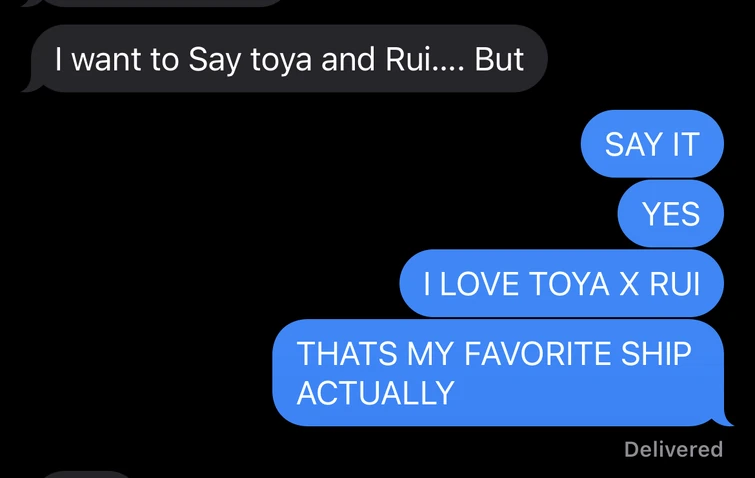Tap the I LOVE TOYA X RUI bubble

560,284
